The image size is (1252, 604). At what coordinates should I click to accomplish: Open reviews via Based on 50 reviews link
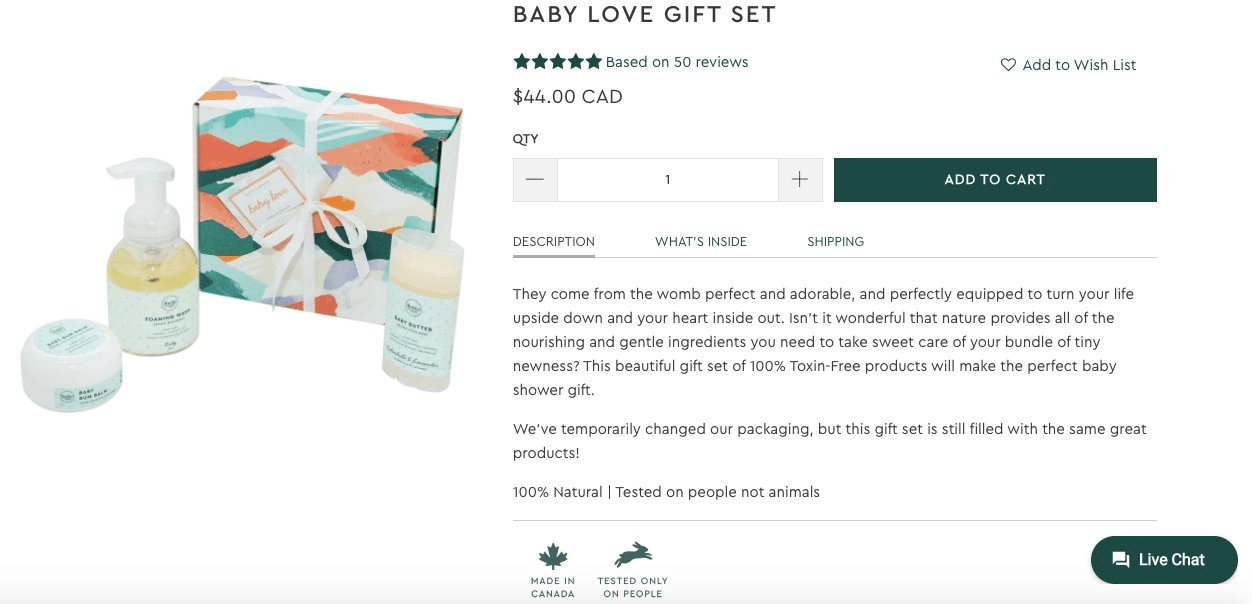click(x=676, y=61)
